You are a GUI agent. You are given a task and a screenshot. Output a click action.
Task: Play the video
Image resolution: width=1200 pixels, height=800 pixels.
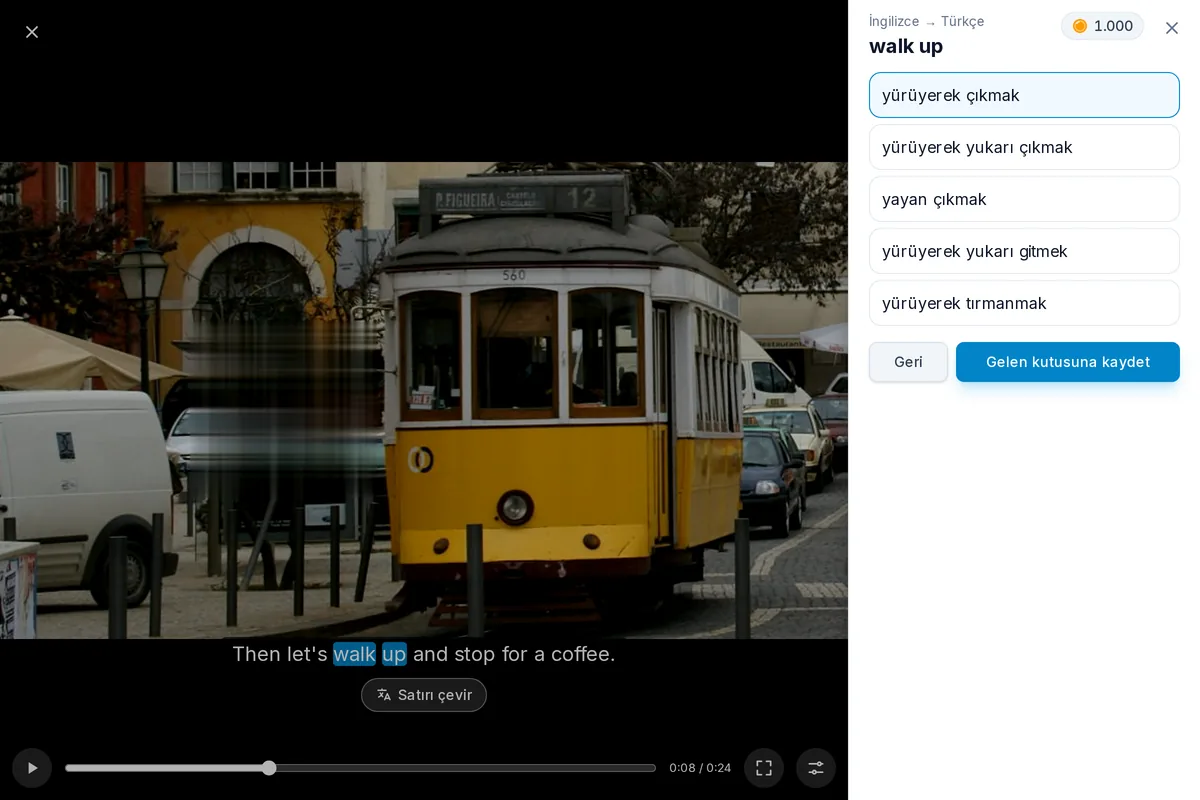click(32, 768)
